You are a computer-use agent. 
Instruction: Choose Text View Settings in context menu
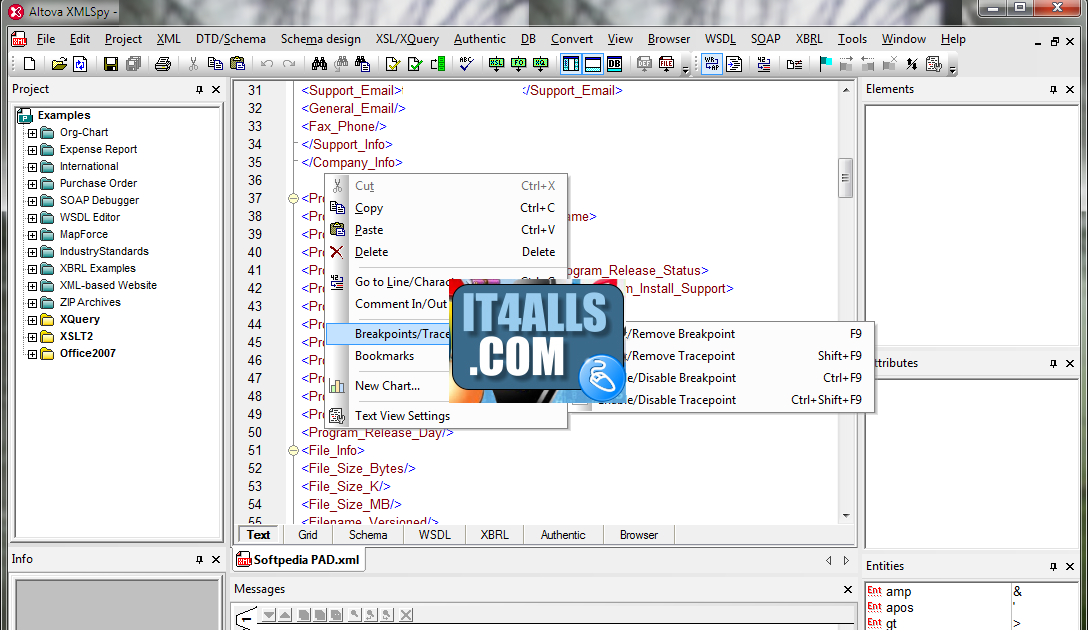click(446, 416)
